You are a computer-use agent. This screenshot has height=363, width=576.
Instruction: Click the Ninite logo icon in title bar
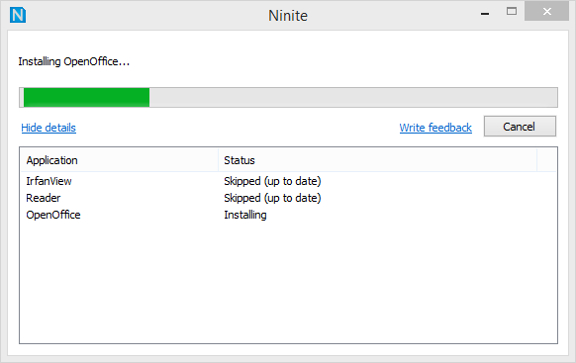click(x=18, y=15)
